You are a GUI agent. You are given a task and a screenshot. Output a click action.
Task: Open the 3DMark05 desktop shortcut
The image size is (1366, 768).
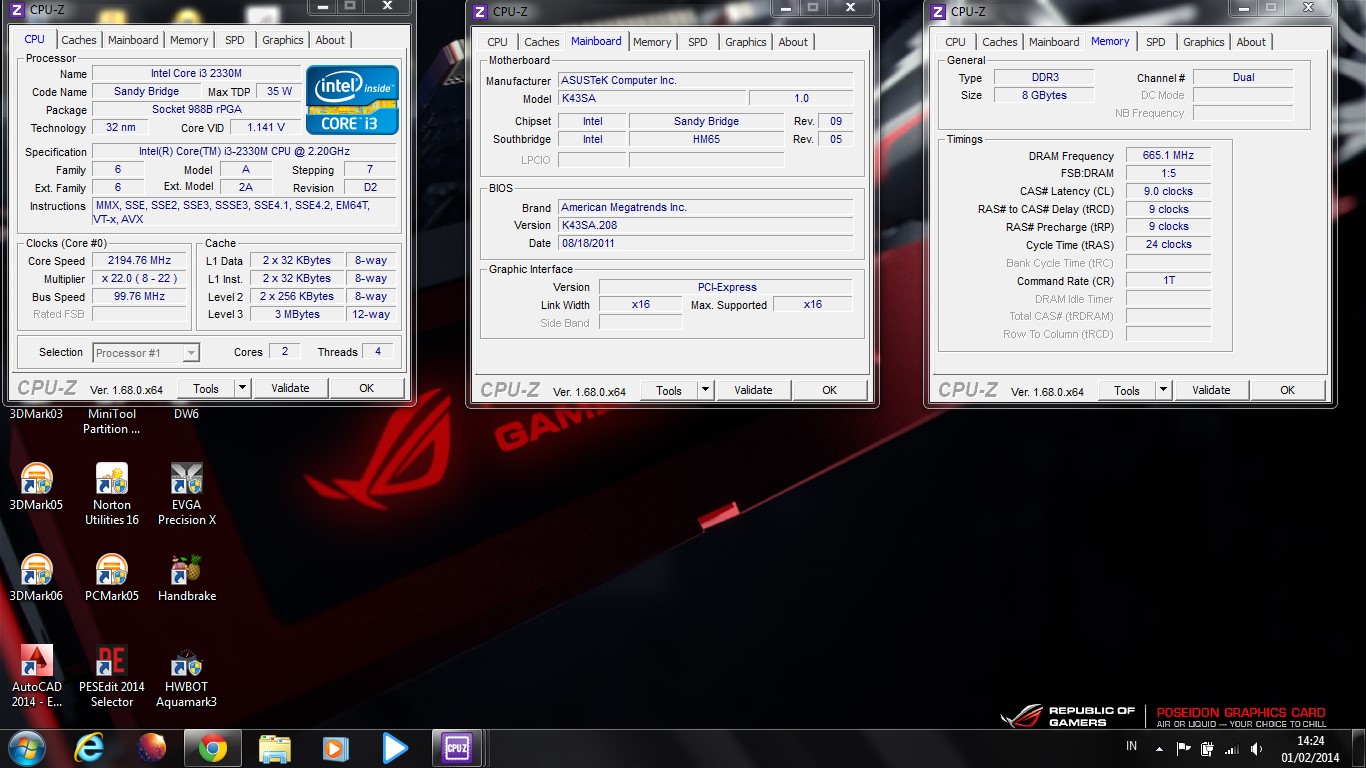click(x=36, y=487)
